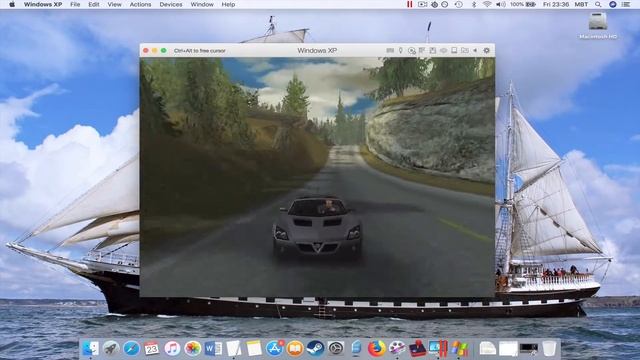640x360 pixels.
Task: Launch Microsoft Word from the dock
Action: click(213, 349)
